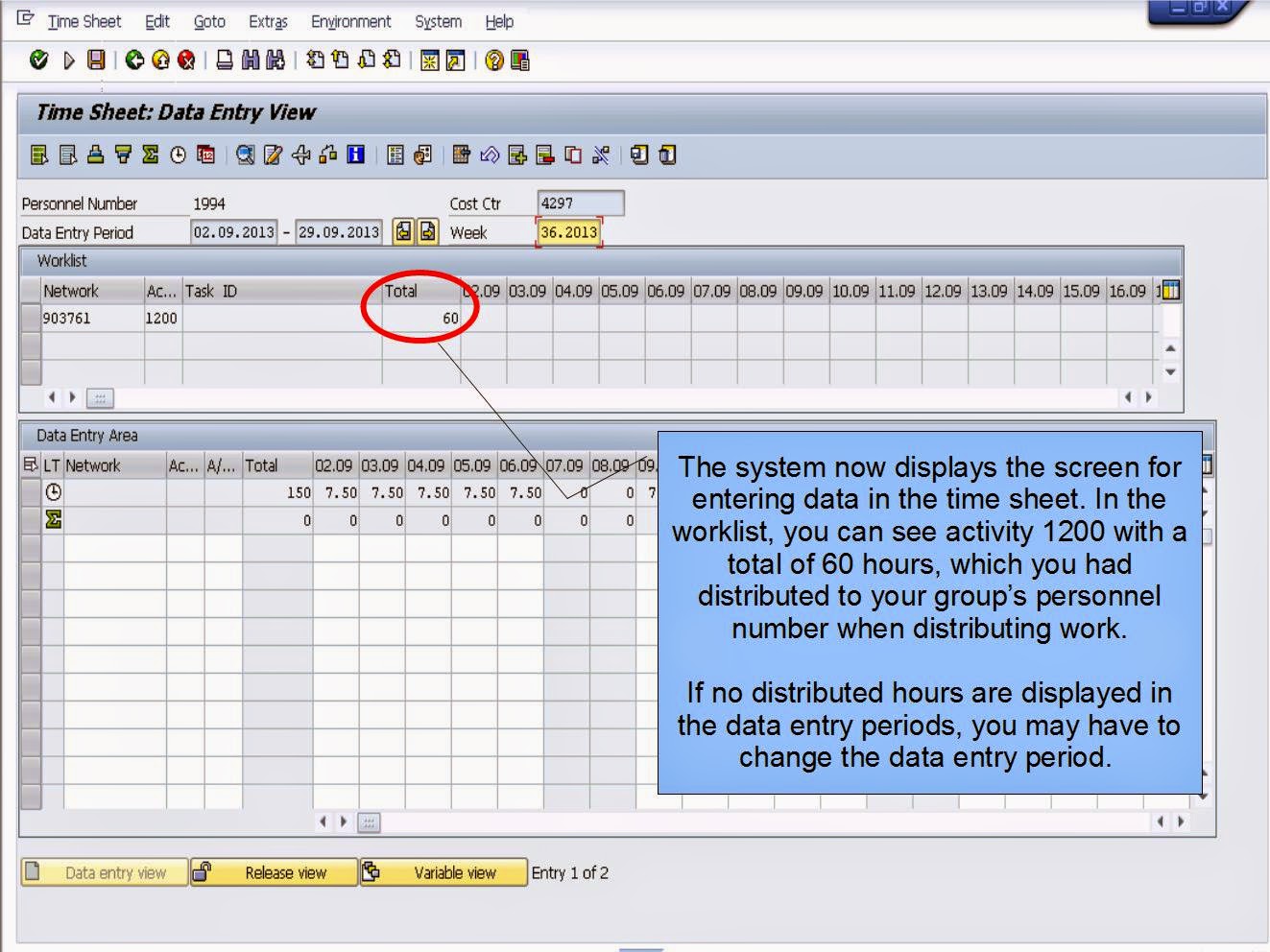The width and height of the screenshot is (1270, 952).
Task: Click the Network cell 903761
Action: point(91,318)
